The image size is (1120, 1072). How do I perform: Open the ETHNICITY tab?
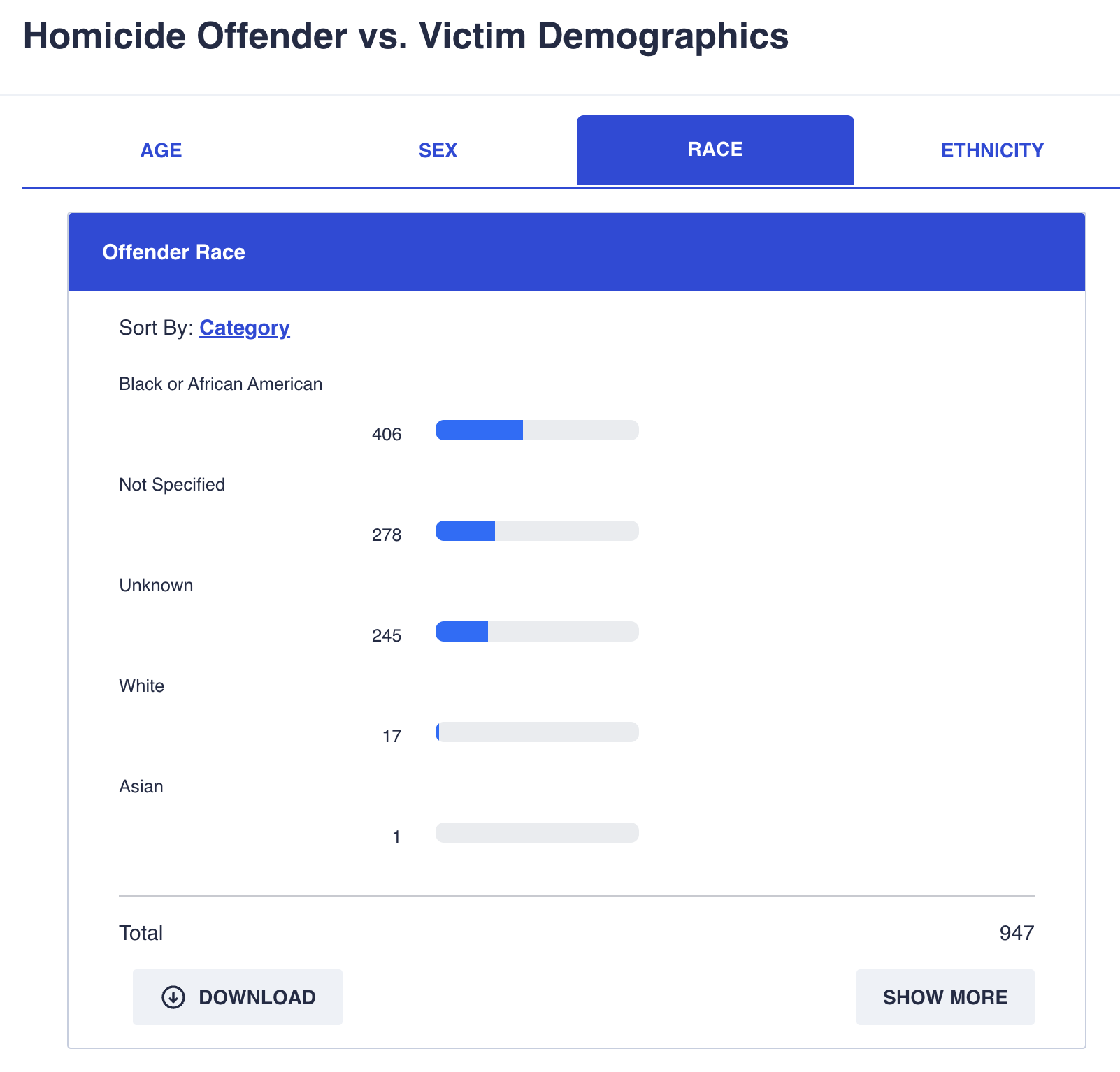(992, 150)
